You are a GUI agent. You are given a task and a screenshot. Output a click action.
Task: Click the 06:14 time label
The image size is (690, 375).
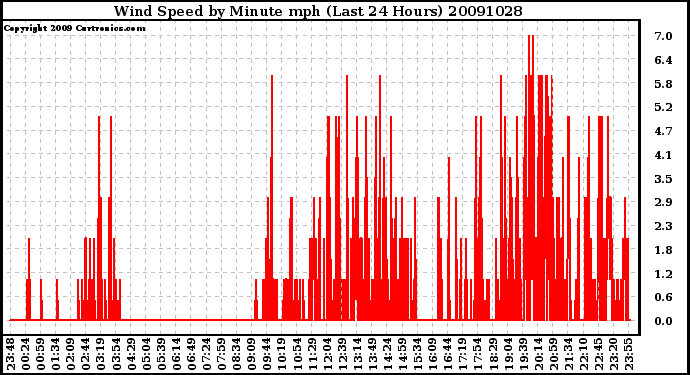(x=176, y=354)
